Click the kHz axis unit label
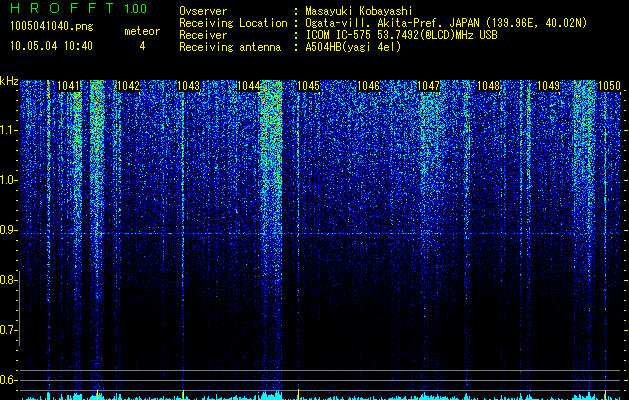This screenshot has height=400, width=629. click(9, 81)
